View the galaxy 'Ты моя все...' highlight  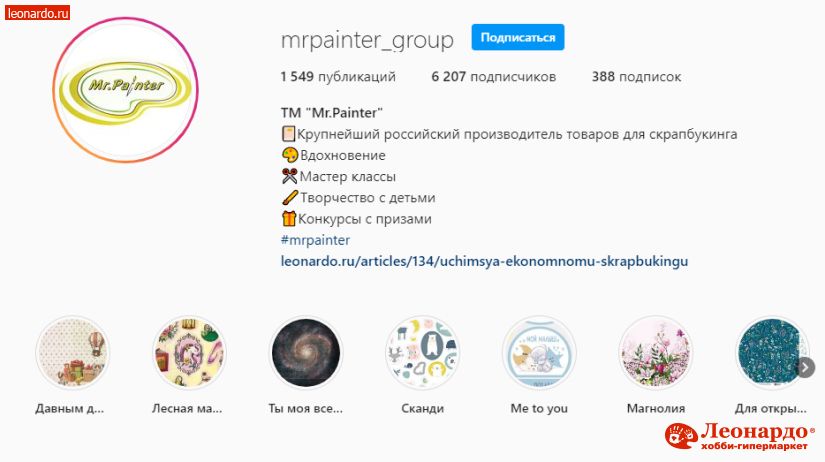pos(306,353)
